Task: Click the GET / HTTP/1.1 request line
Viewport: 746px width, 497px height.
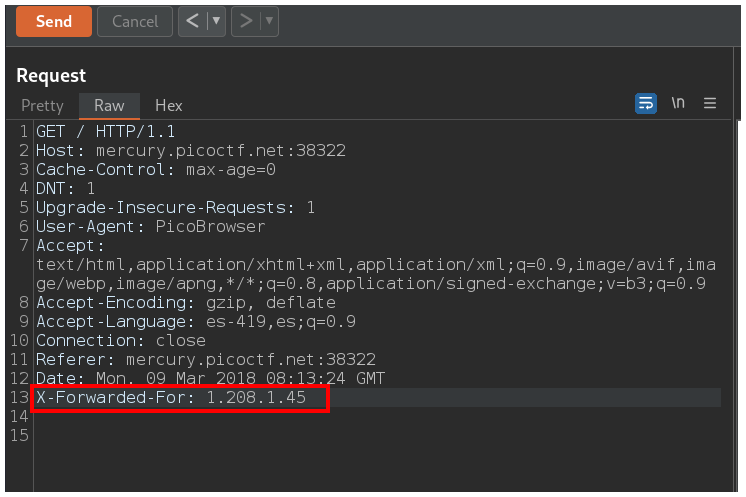Action: pos(105,132)
